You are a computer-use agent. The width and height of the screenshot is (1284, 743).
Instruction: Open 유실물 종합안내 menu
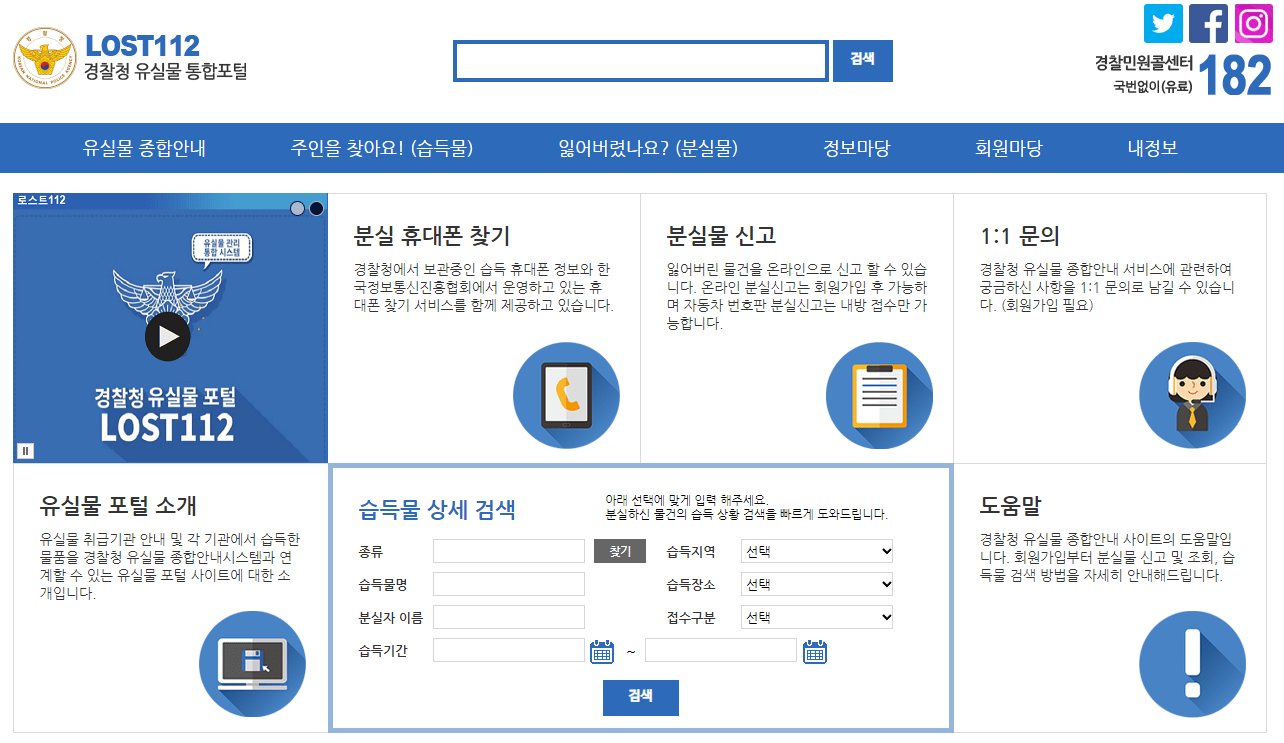coord(144,148)
